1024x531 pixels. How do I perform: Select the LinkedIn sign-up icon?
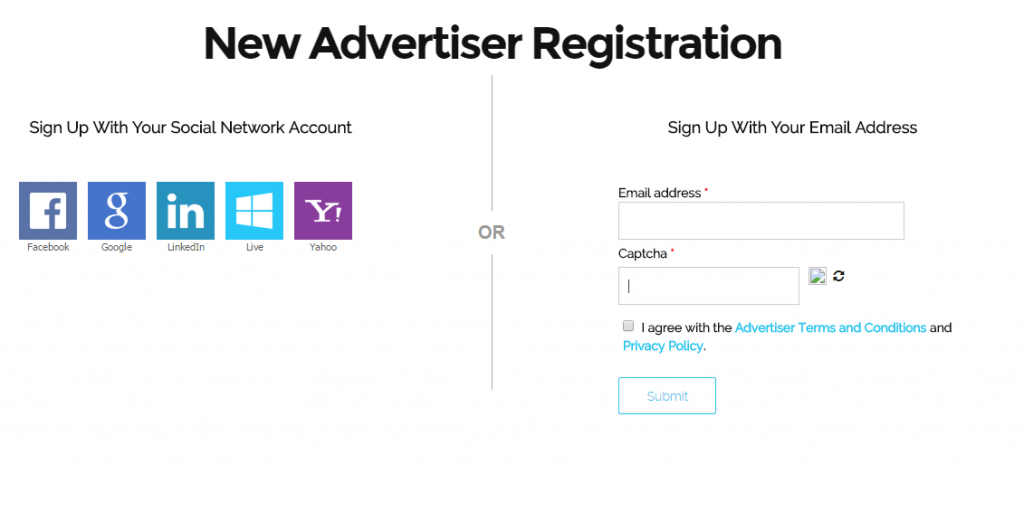[185, 211]
